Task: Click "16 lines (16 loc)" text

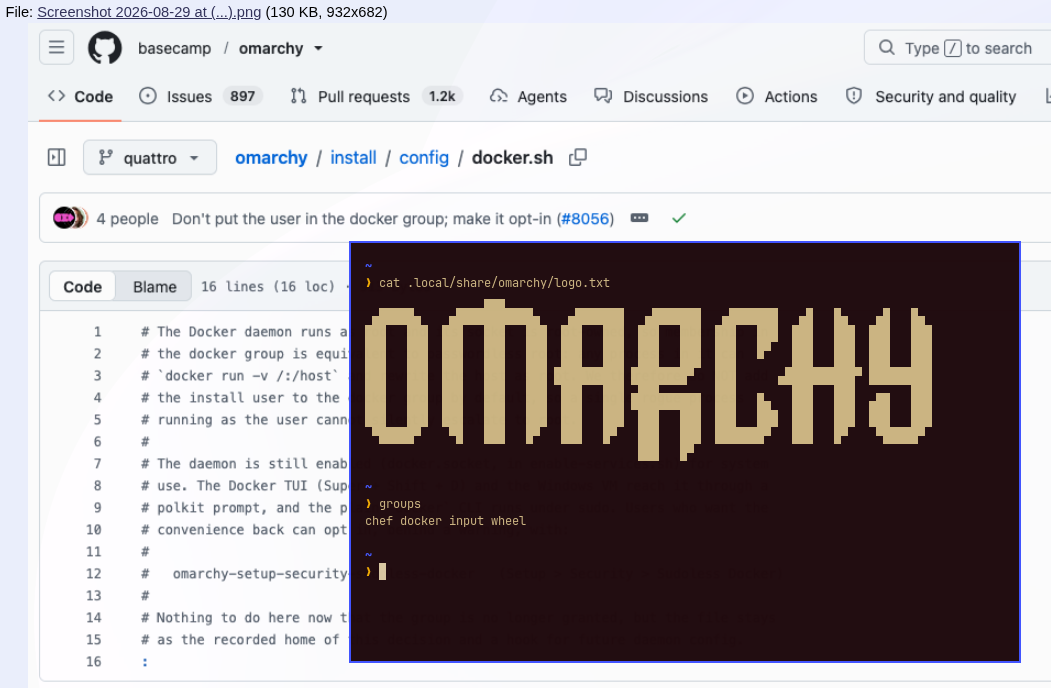Action: tap(267, 287)
